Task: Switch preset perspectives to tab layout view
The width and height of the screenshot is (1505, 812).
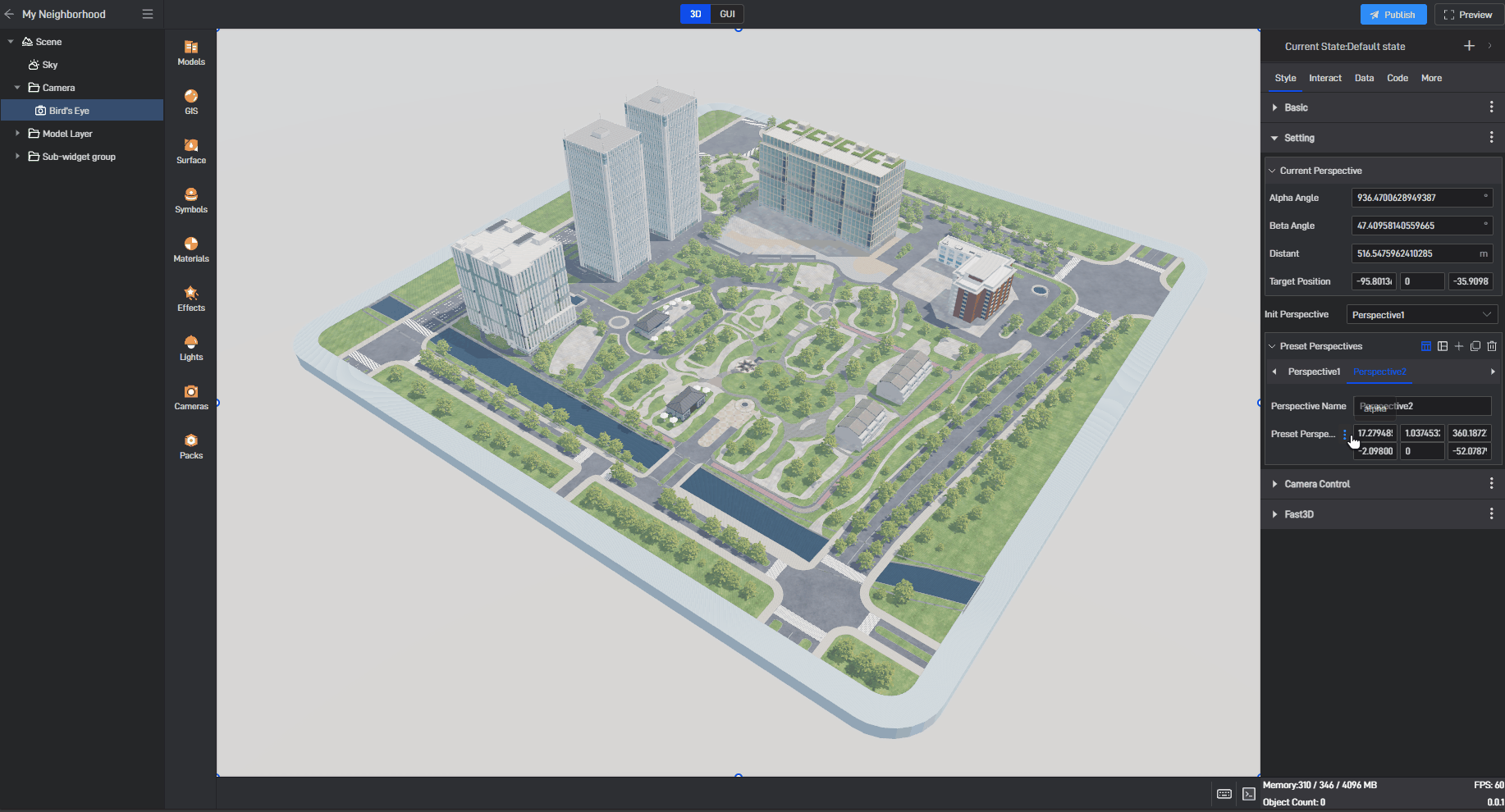Action: 1425,346
